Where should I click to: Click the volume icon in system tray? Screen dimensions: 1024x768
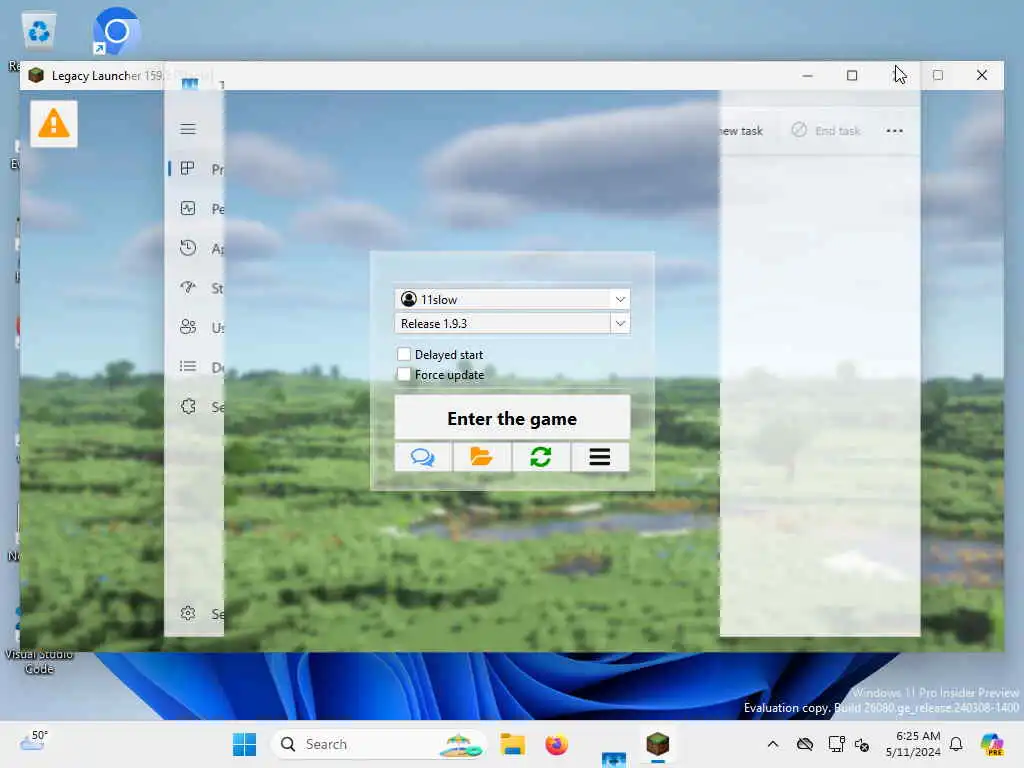tap(862, 744)
